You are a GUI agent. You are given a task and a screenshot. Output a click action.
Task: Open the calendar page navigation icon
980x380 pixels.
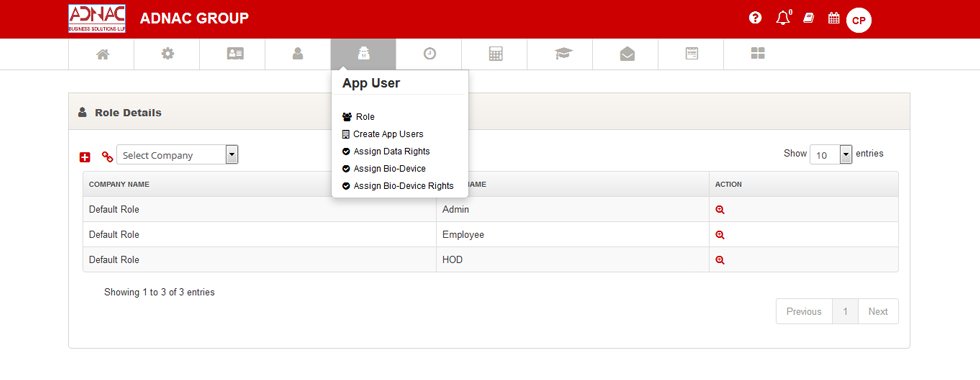click(x=692, y=54)
